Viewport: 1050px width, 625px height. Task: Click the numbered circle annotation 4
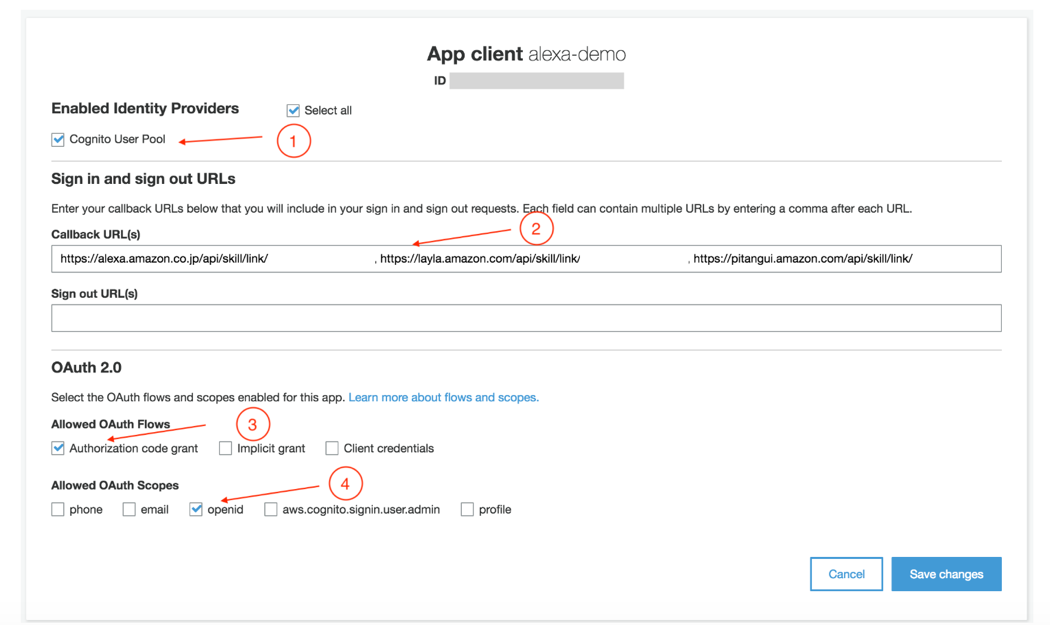(x=346, y=484)
